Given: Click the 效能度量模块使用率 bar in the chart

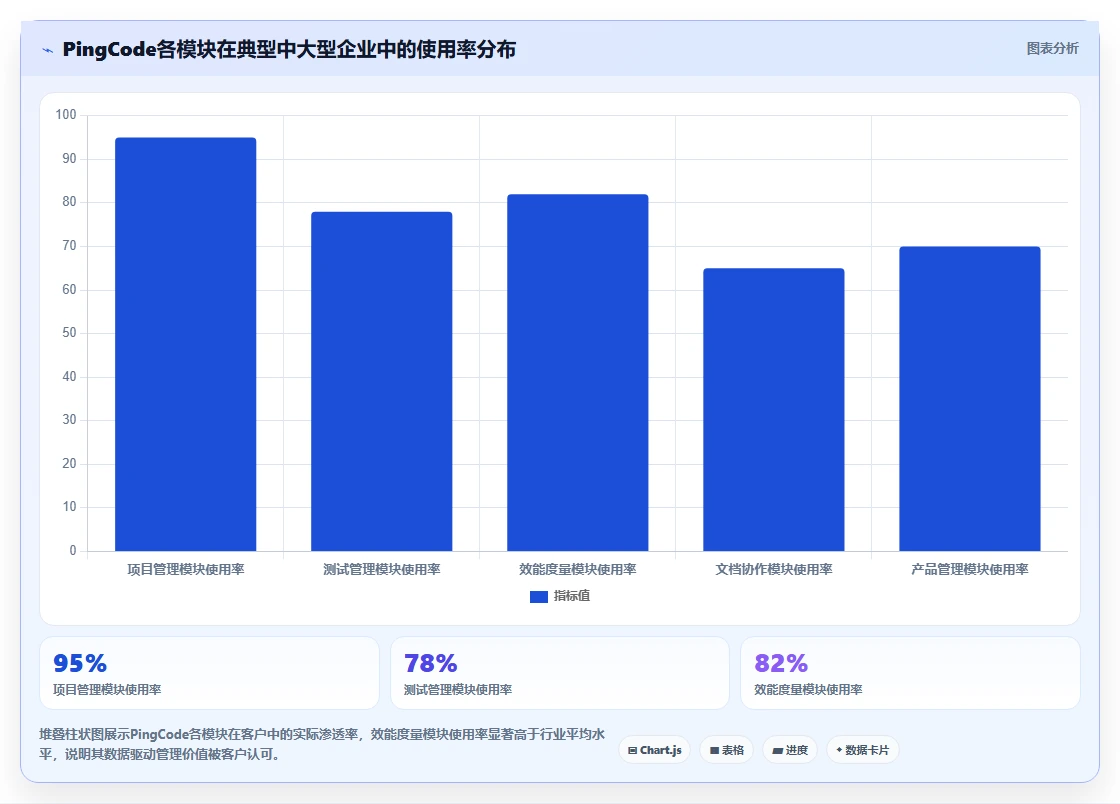Looking at the screenshot, I should pos(578,373).
